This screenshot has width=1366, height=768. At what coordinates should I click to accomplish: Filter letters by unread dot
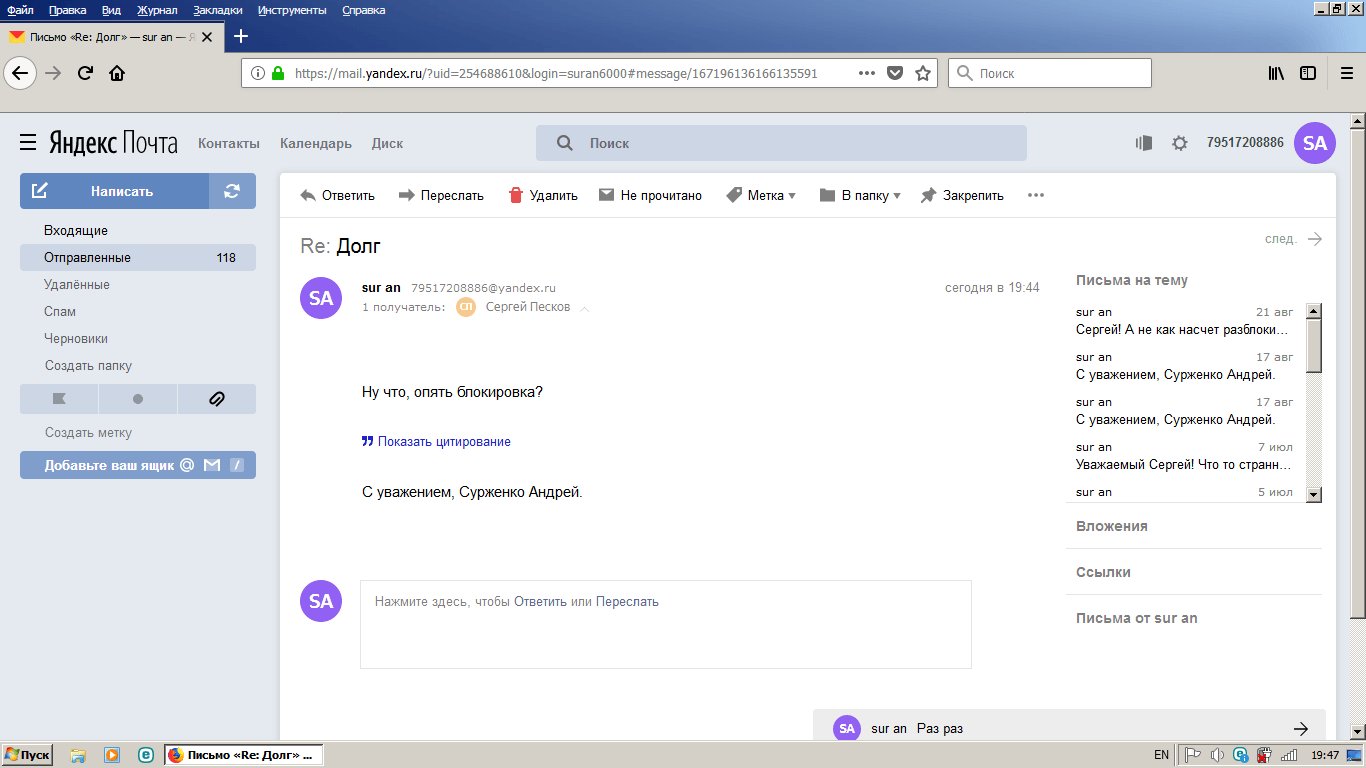pos(138,399)
